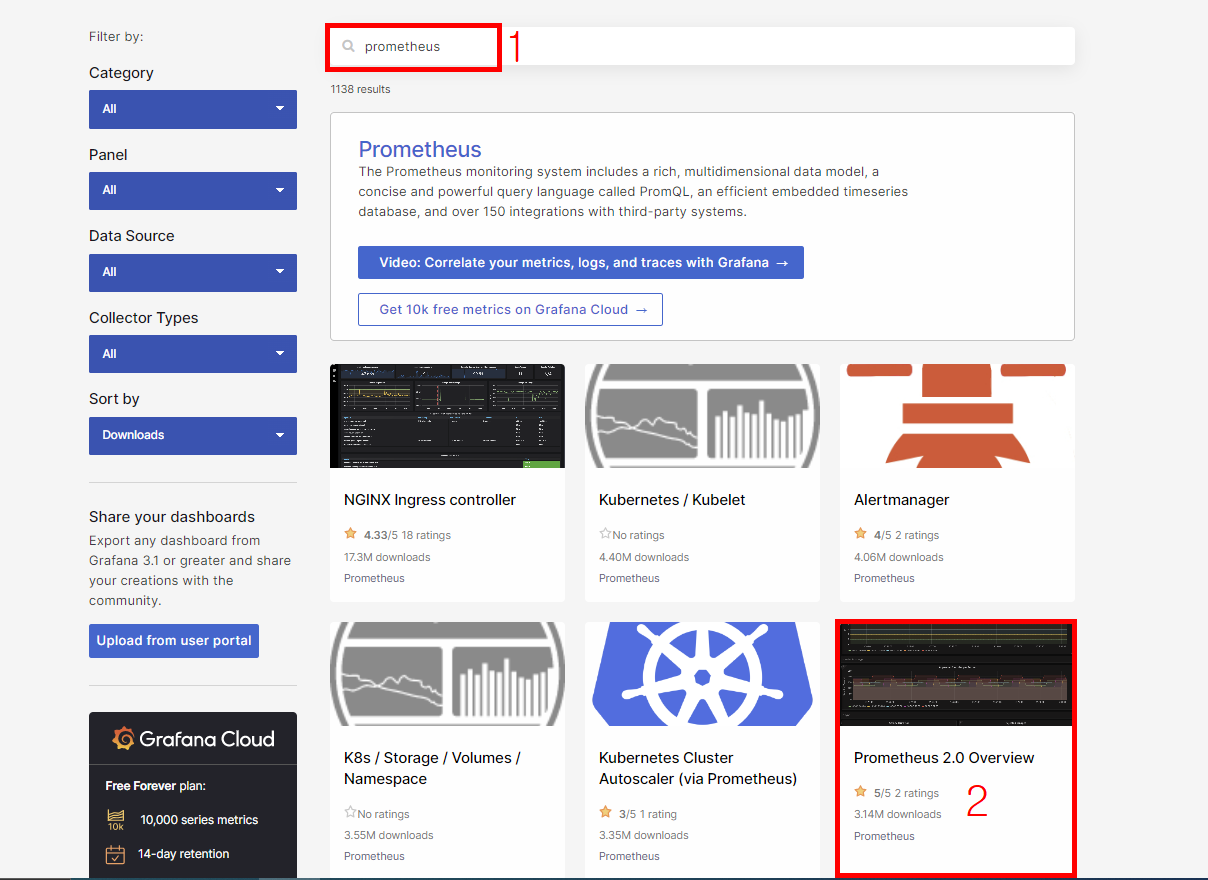The width and height of the screenshot is (1208, 880).
Task: Click Prometheus data source label under Alertmanager
Action: [x=884, y=578]
